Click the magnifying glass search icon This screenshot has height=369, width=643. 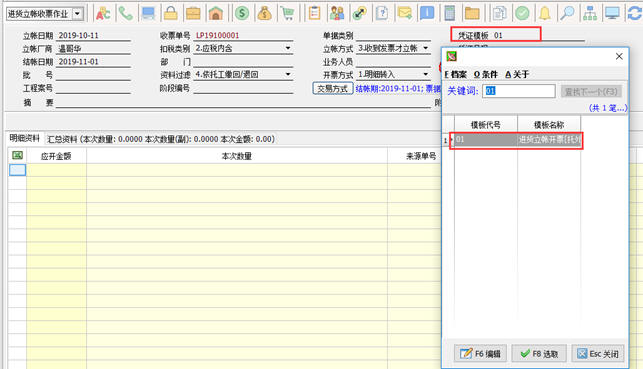[567, 14]
